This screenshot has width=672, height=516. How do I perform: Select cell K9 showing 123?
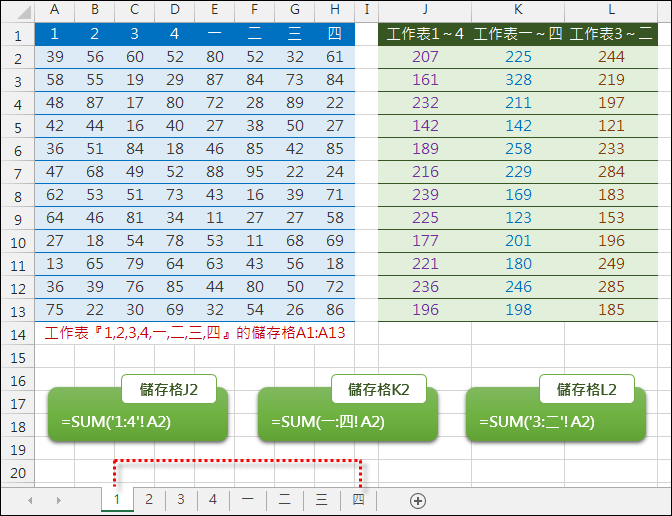518,218
